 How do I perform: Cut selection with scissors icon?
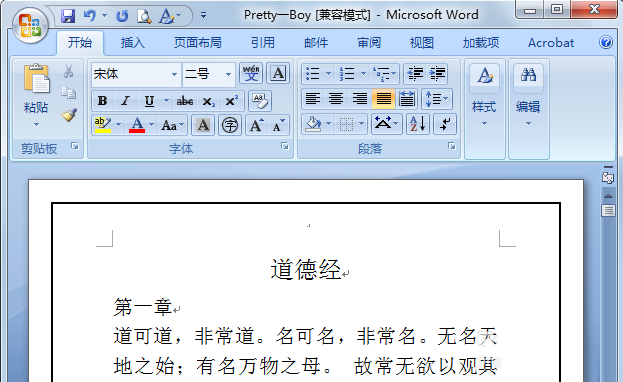[69, 72]
